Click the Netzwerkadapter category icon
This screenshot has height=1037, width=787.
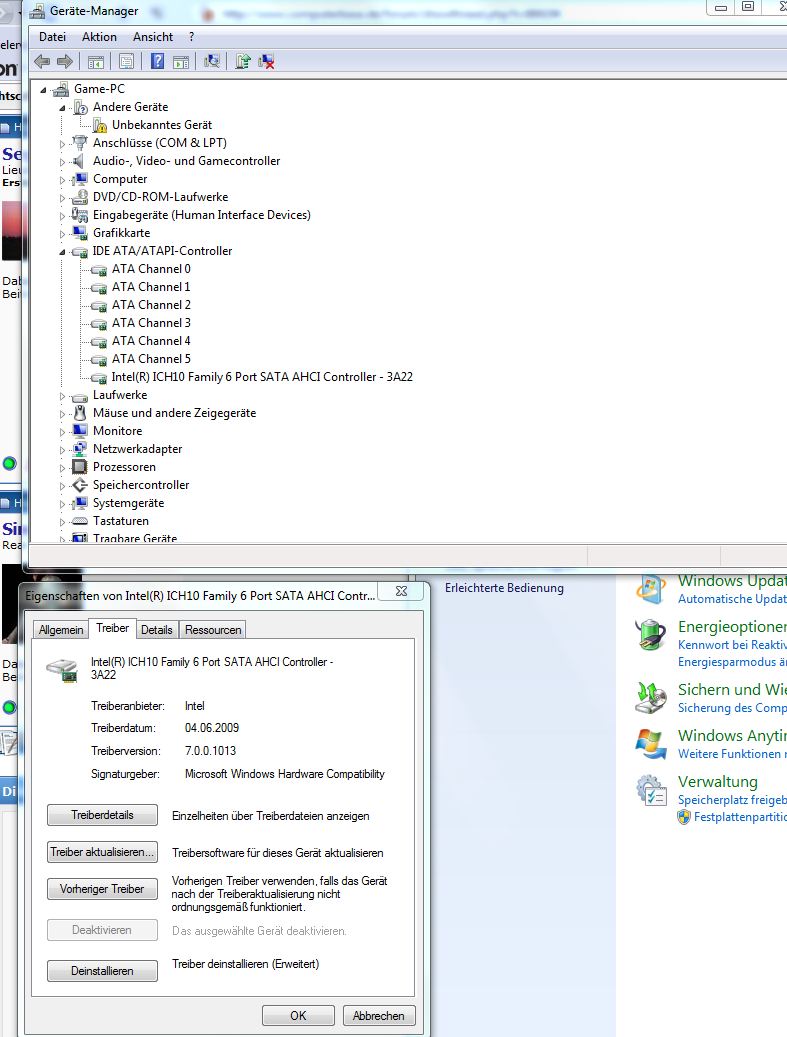(x=80, y=448)
